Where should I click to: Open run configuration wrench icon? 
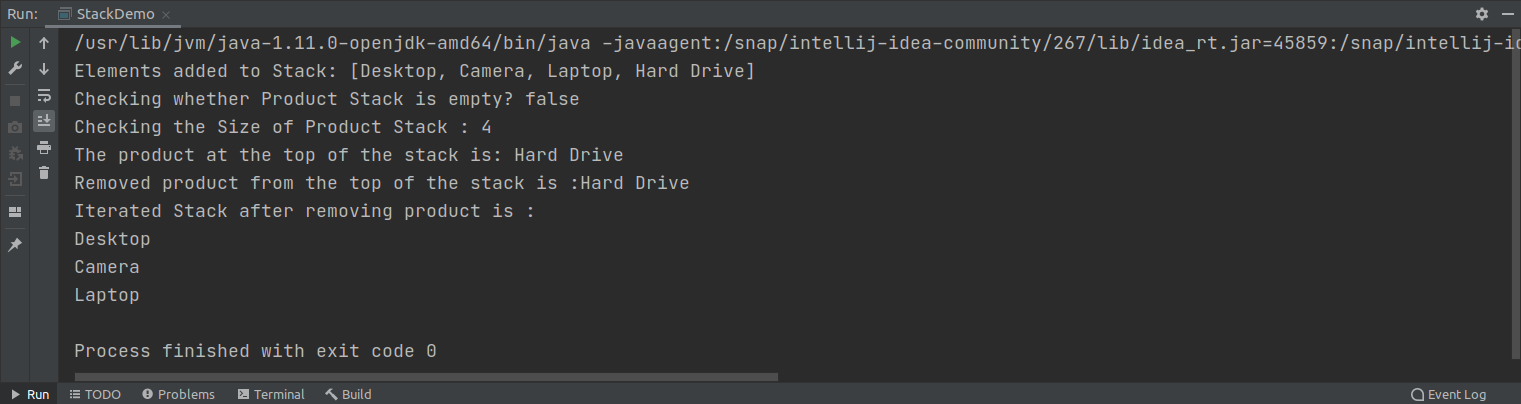point(15,69)
